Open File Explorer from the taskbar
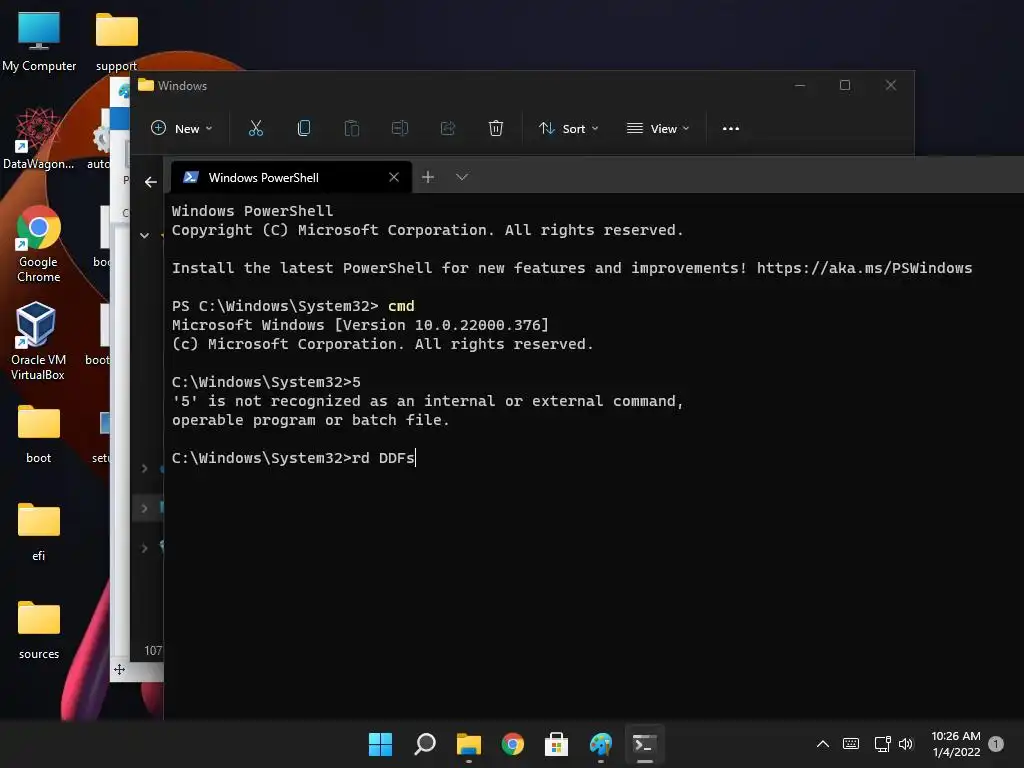This screenshot has width=1024, height=768. click(x=468, y=744)
